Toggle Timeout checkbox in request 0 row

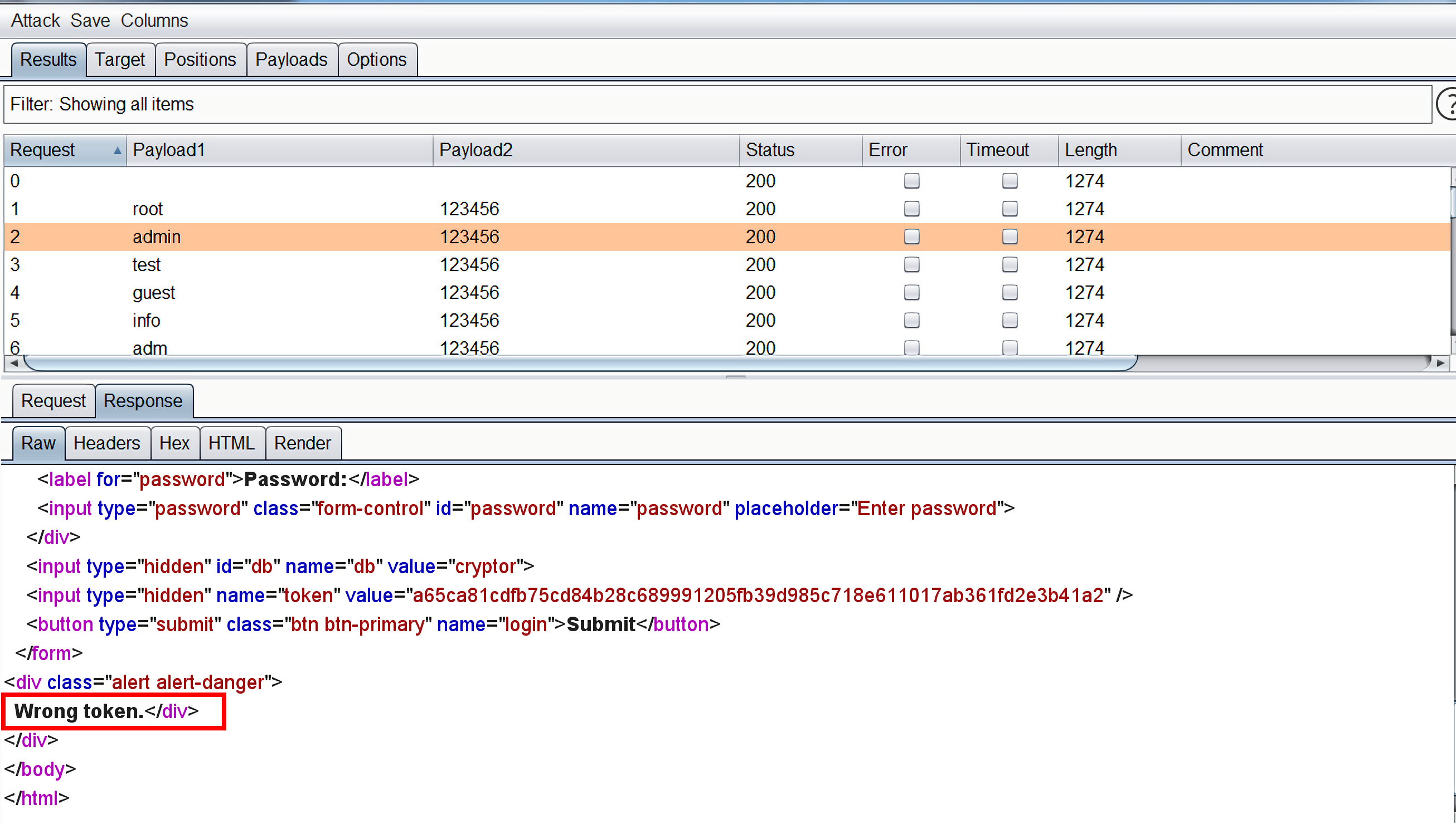click(x=1010, y=181)
